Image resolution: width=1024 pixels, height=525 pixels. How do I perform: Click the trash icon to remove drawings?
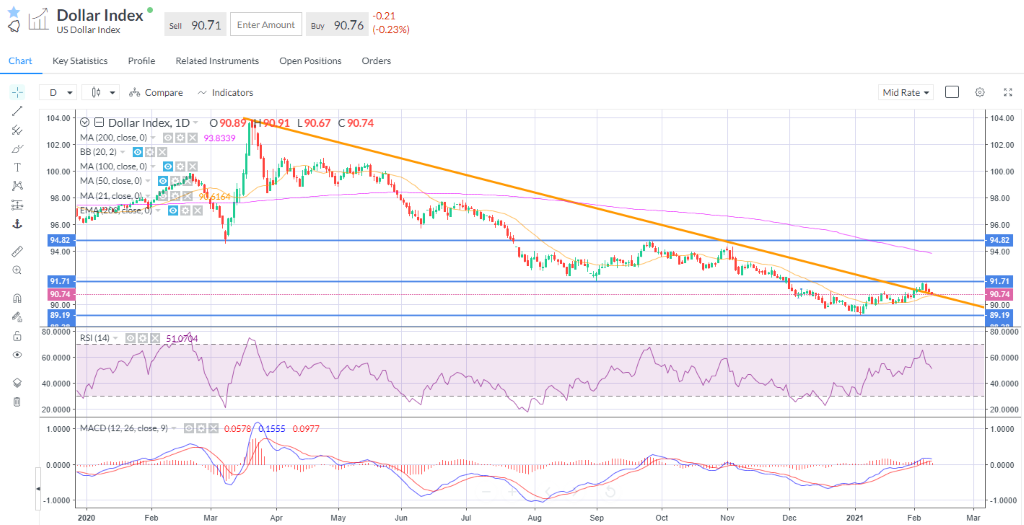(x=17, y=402)
